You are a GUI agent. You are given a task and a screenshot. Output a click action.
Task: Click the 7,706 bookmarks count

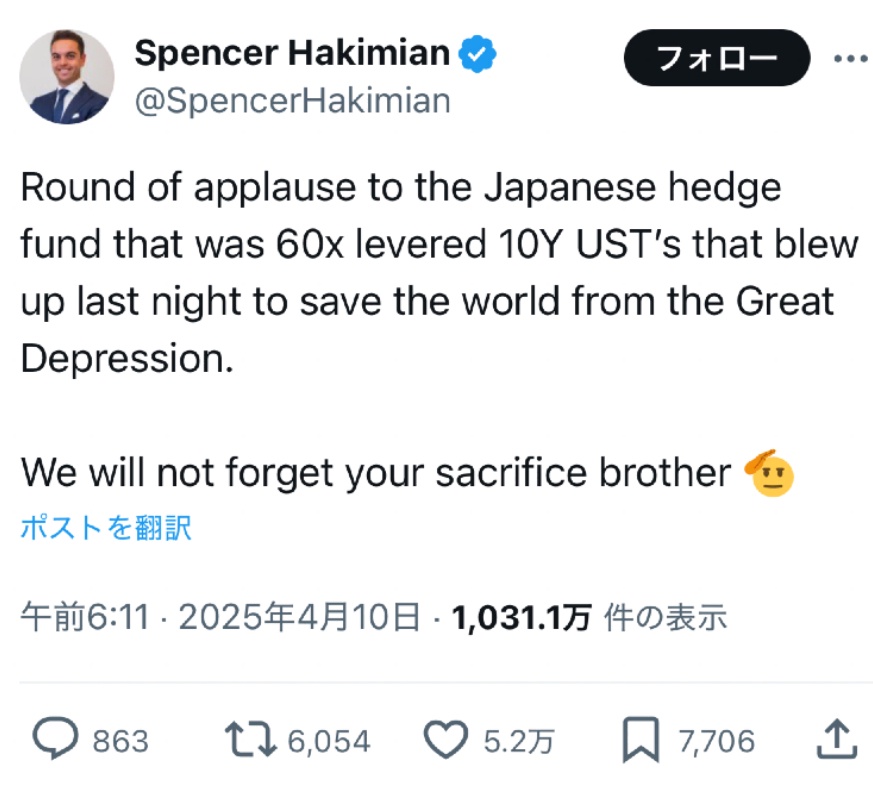(x=717, y=741)
